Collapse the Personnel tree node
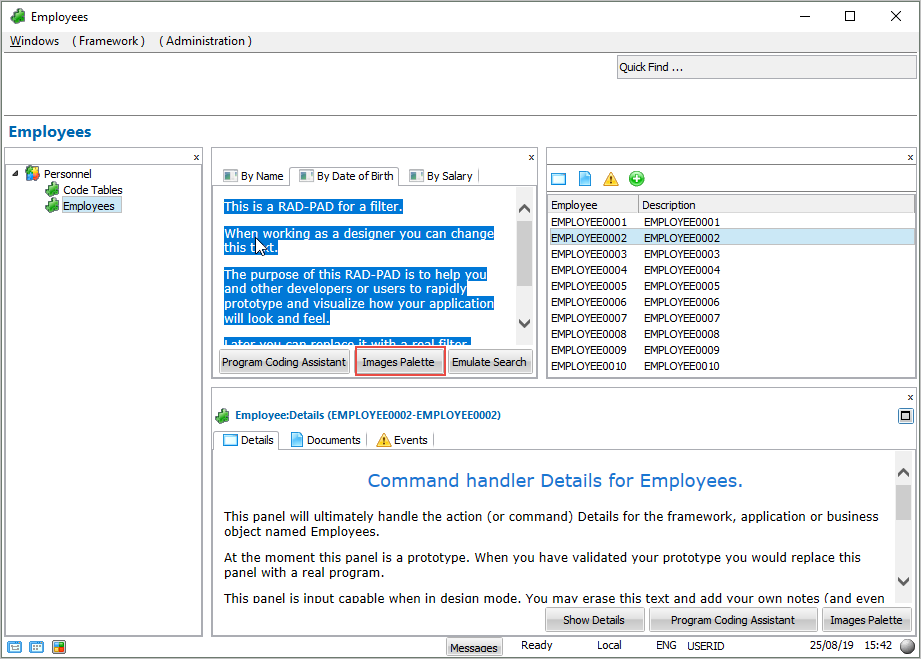The width and height of the screenshot is (921, 659). pos(15,174)
